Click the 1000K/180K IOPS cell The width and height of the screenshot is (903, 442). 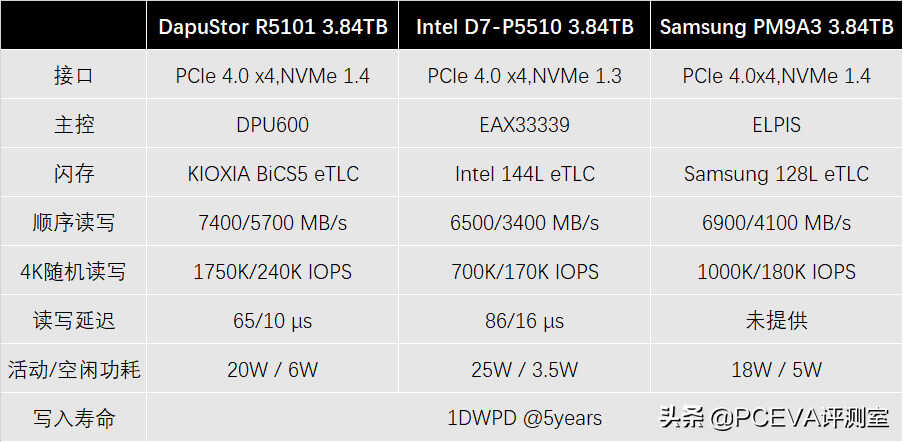coord(776,271)
